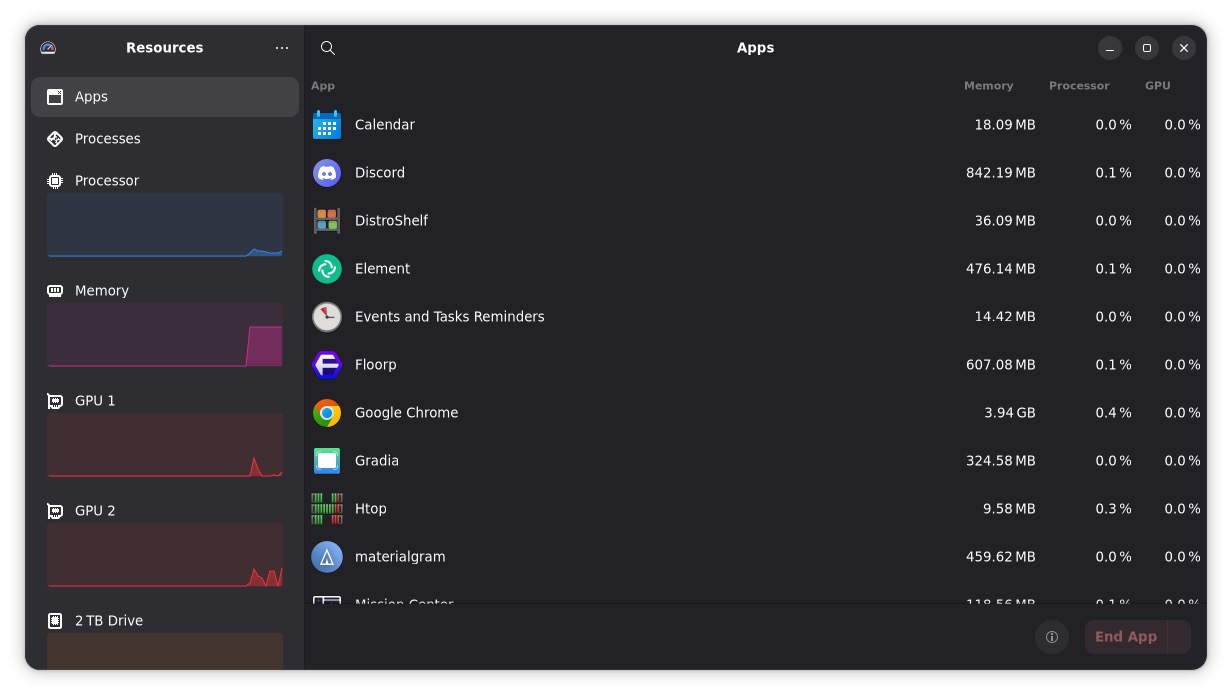Viewport: 1232px width, 695px height.
Task: Select the Htop app icon
Action: point(327,509)
